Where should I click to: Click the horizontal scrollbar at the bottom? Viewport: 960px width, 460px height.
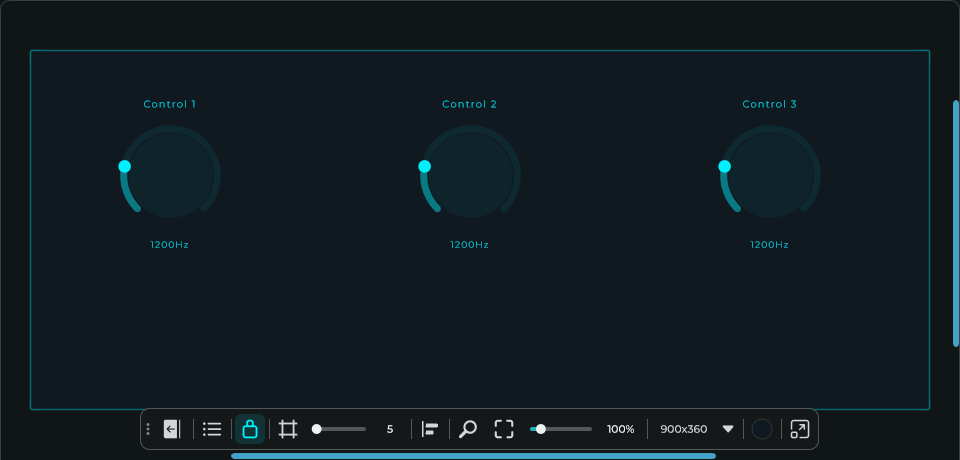[473, 456]
